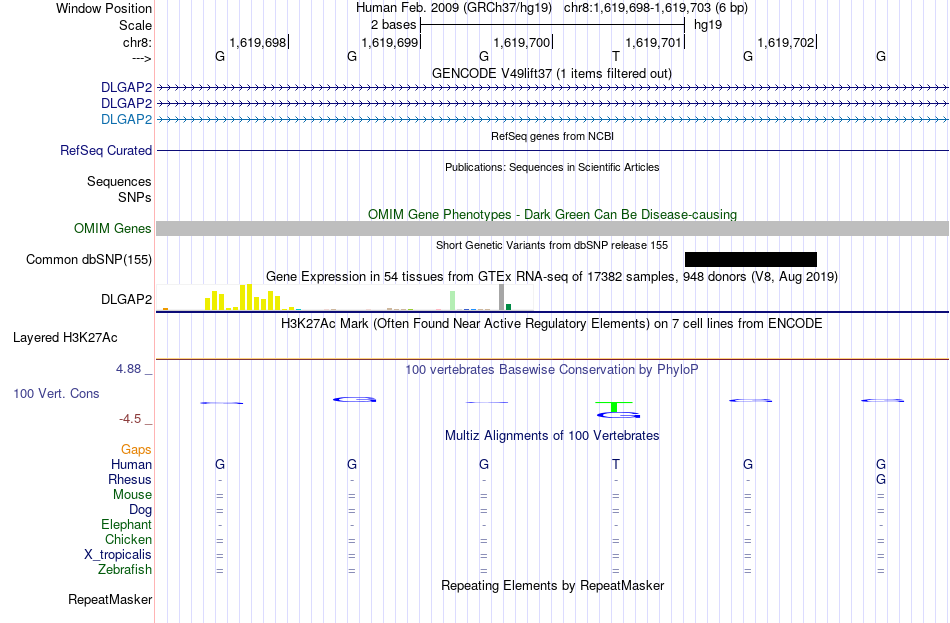
Task: Click light green bar in GTEx chart
Action: pyautogui.click(x=452, y=301)
